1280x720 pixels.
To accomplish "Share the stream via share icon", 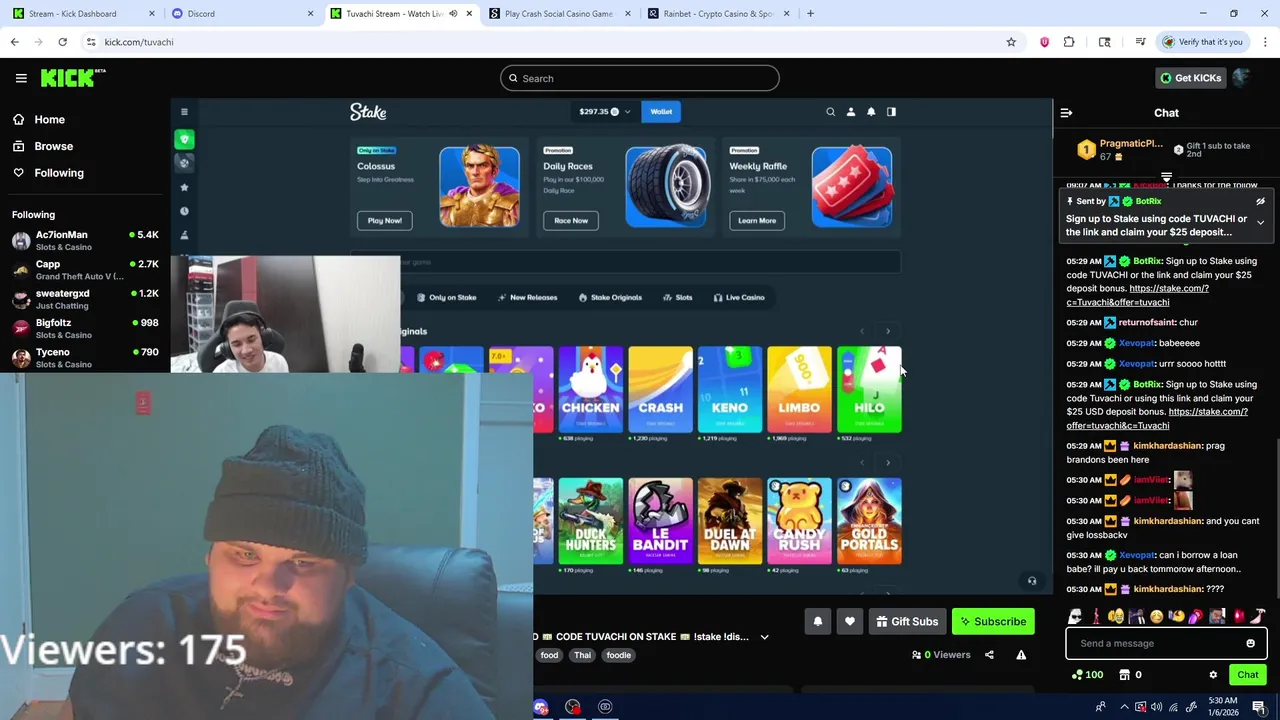I will (989, 655).
